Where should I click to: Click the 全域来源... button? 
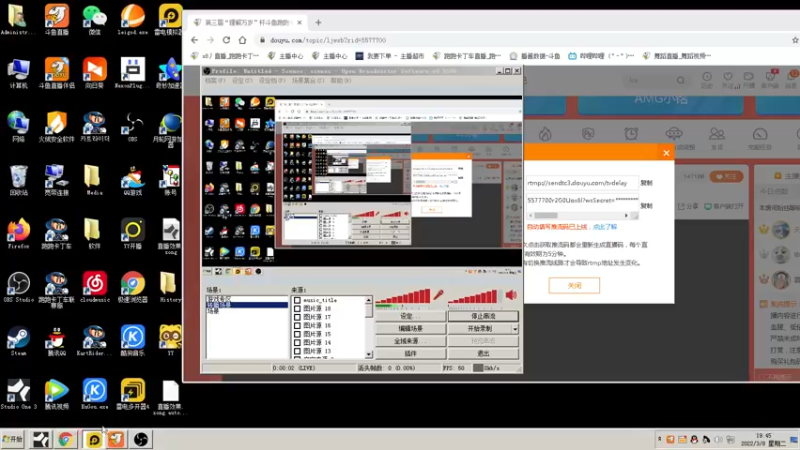[411, 341]
